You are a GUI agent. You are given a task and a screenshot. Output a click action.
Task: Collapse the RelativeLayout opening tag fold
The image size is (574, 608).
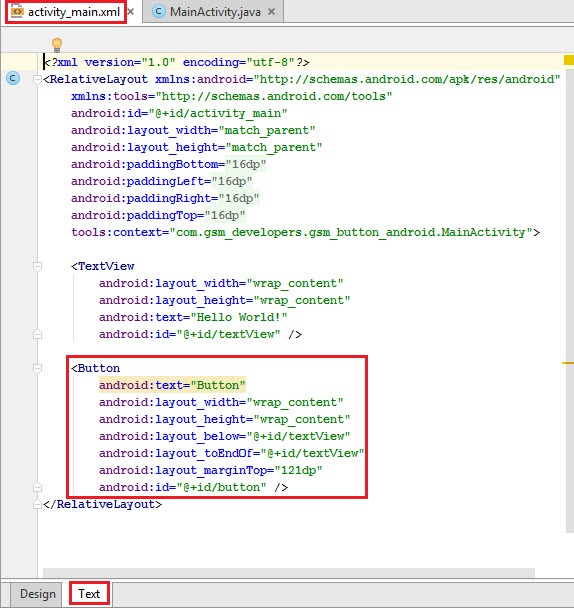[x=37, y=80]
